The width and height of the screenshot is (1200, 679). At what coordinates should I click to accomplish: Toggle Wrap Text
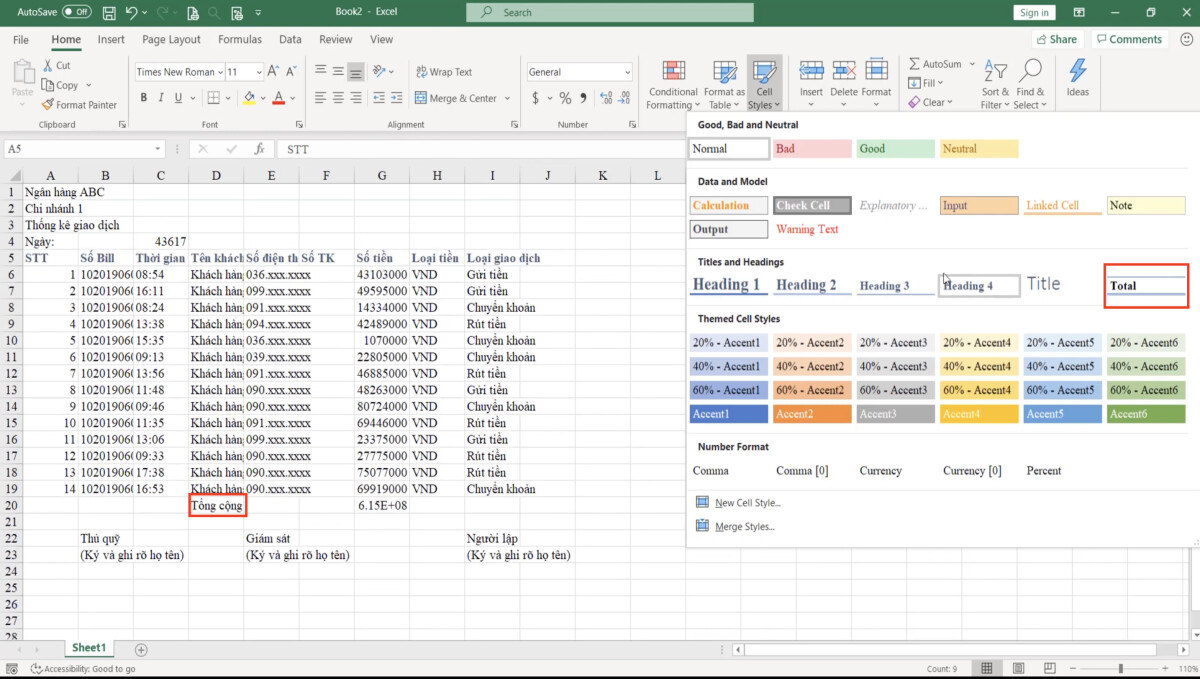444,72
